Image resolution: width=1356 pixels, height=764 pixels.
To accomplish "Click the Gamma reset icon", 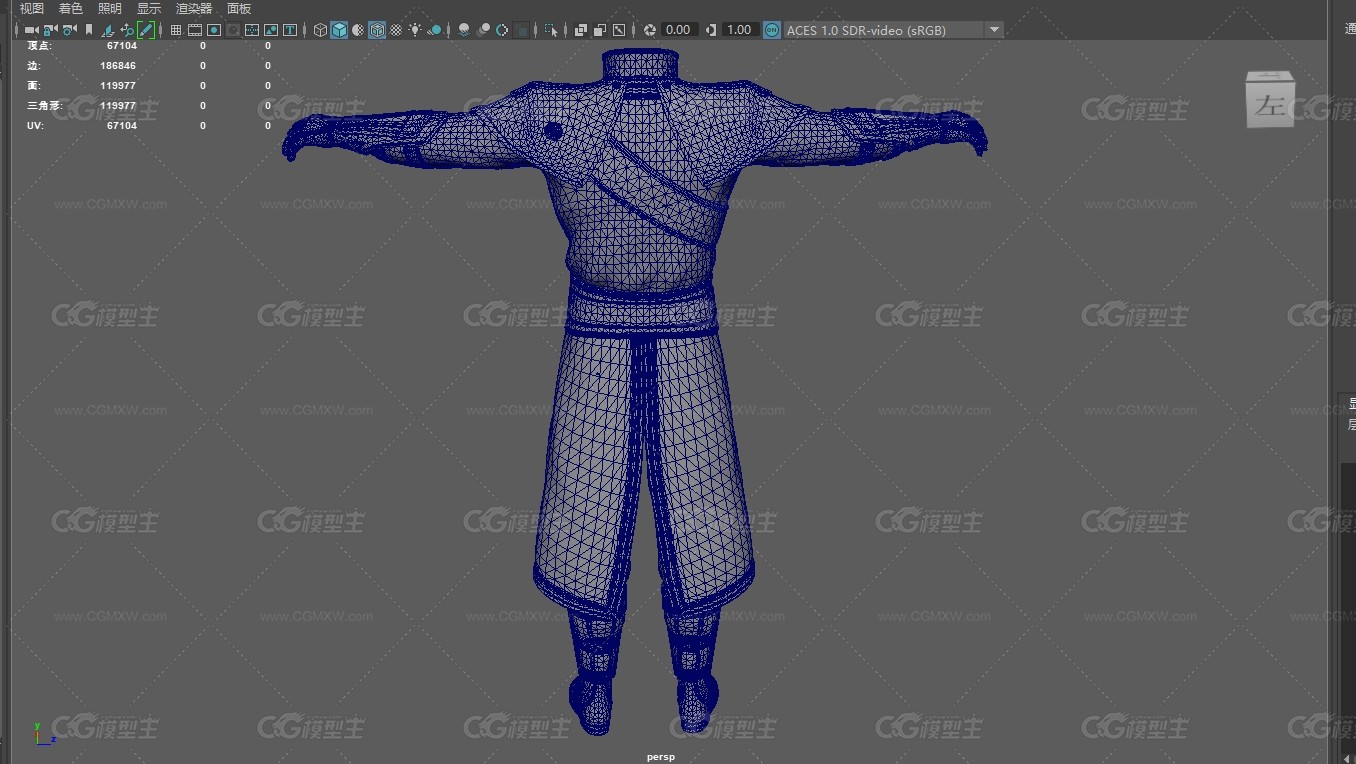I will (x=711, y=30).
